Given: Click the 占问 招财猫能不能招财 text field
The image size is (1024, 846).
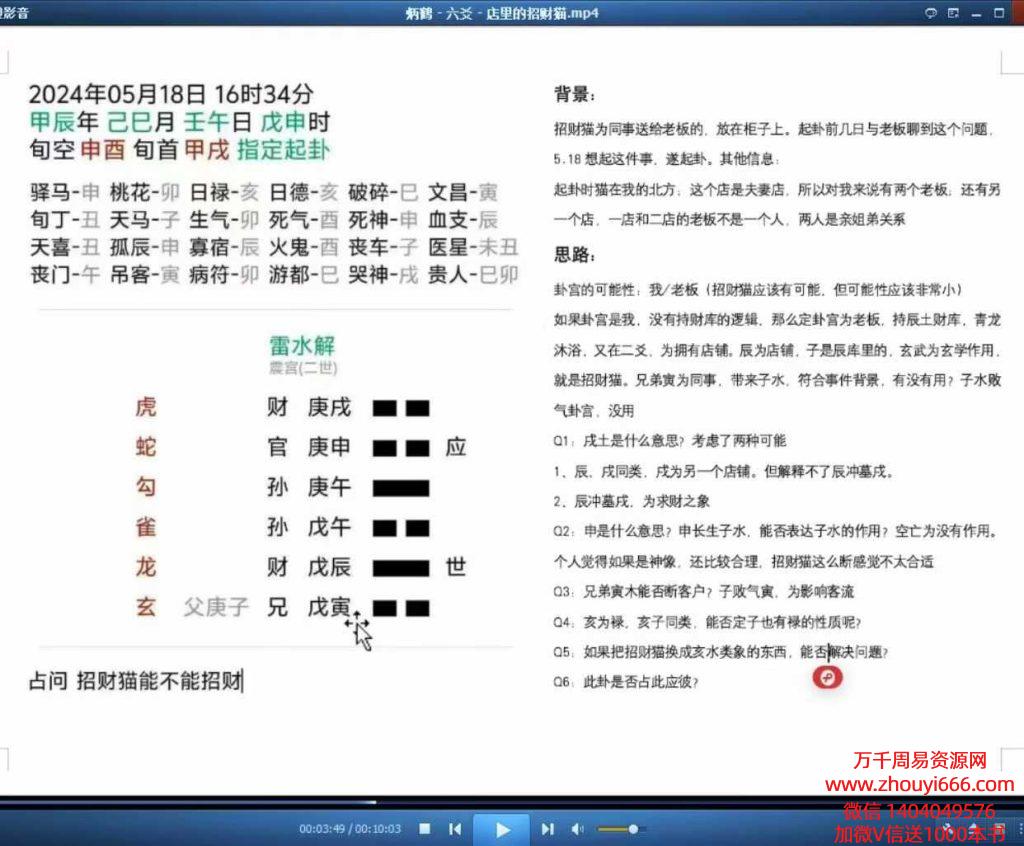Looking at the screenshot, I should click(136, 682).
